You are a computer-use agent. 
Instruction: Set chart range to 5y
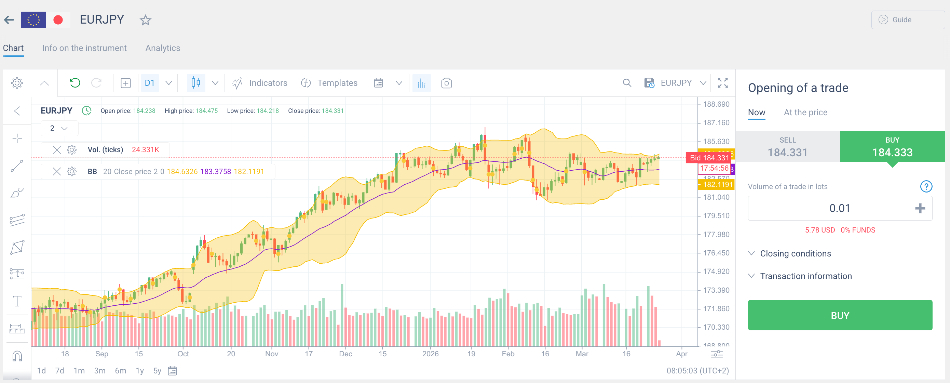pyautogui.click(x=157, y=370)
